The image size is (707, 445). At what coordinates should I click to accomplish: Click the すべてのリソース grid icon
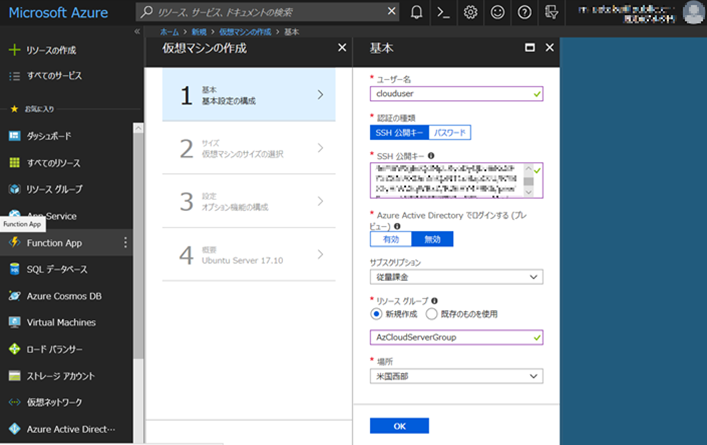pos(14,162)
